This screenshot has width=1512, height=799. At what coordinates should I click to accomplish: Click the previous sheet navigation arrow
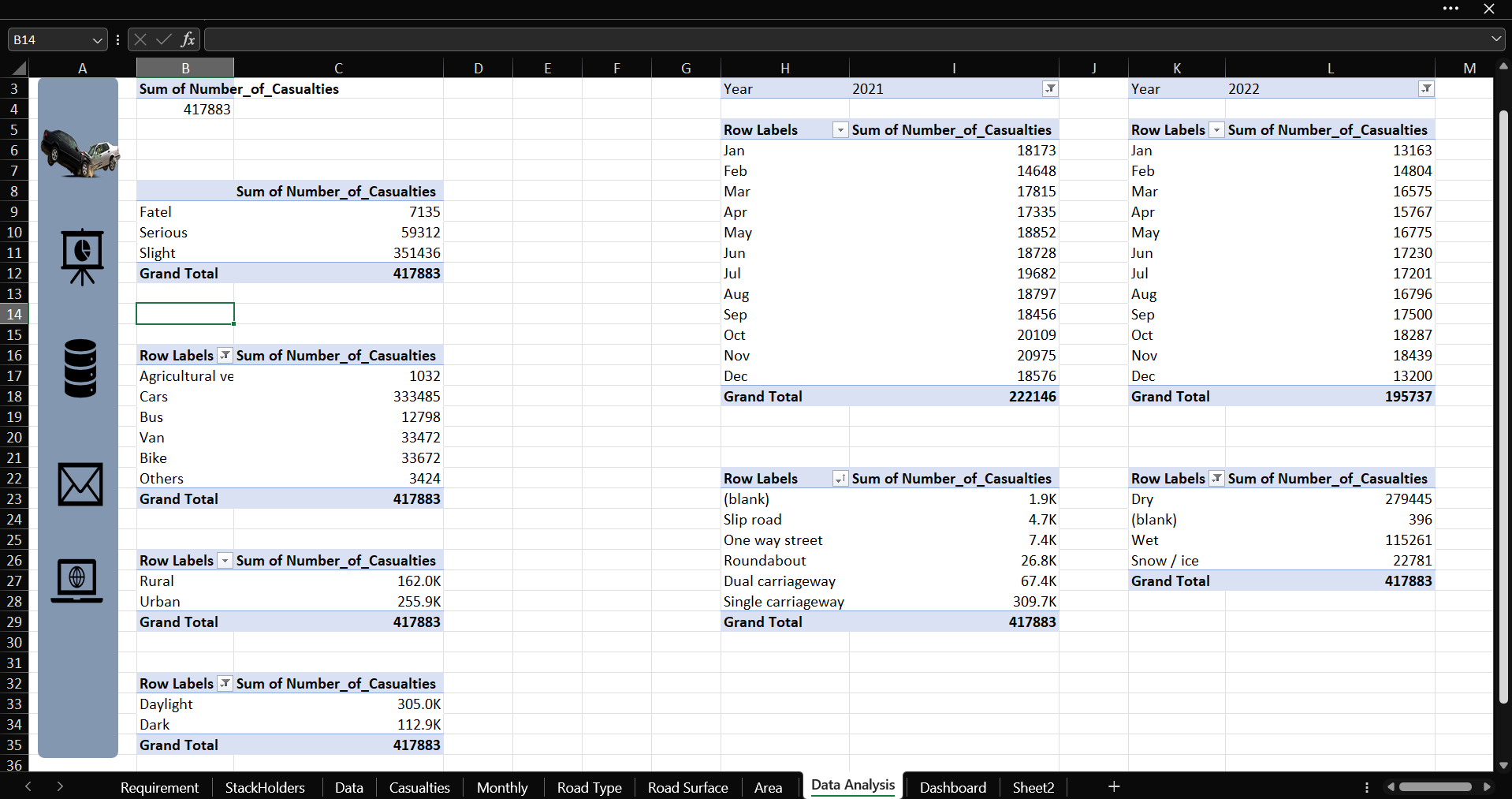28,786
